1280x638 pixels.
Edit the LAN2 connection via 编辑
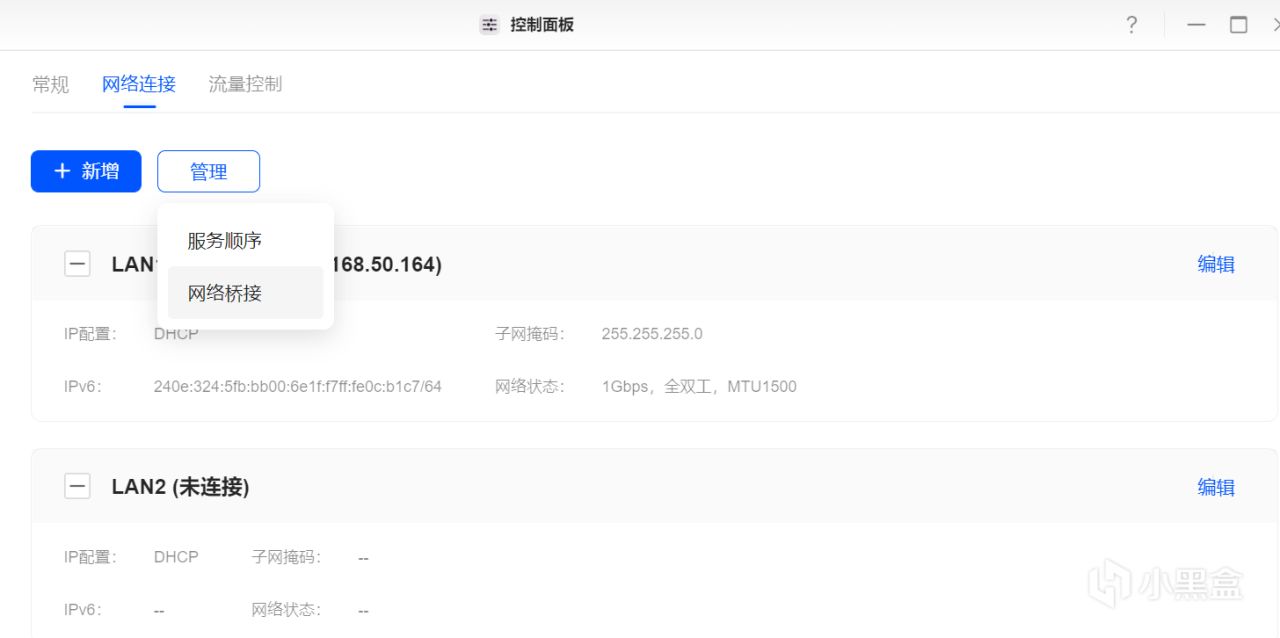[x=1216, y=487]
